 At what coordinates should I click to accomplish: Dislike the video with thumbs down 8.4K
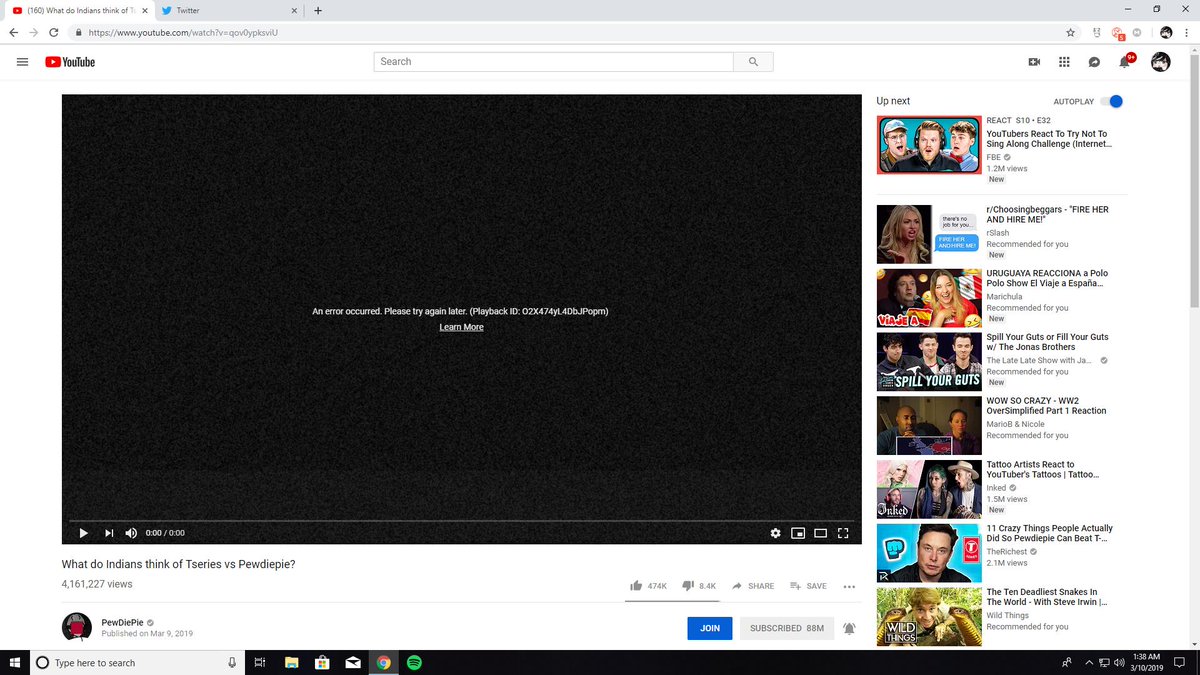[x=699, y=586]
